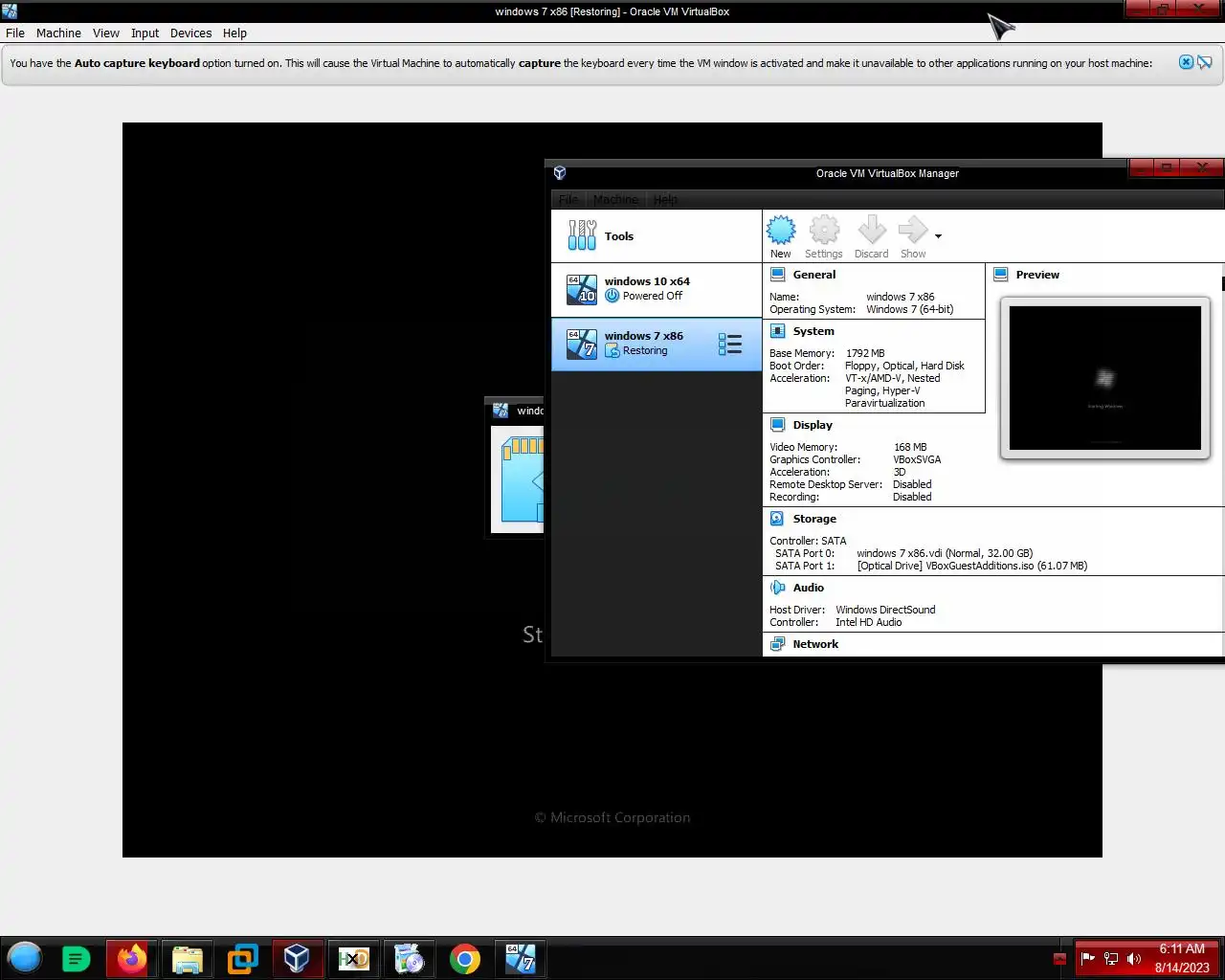Open the Start orb on the taskbar
1225x980 pixels.
click(25, 958)
